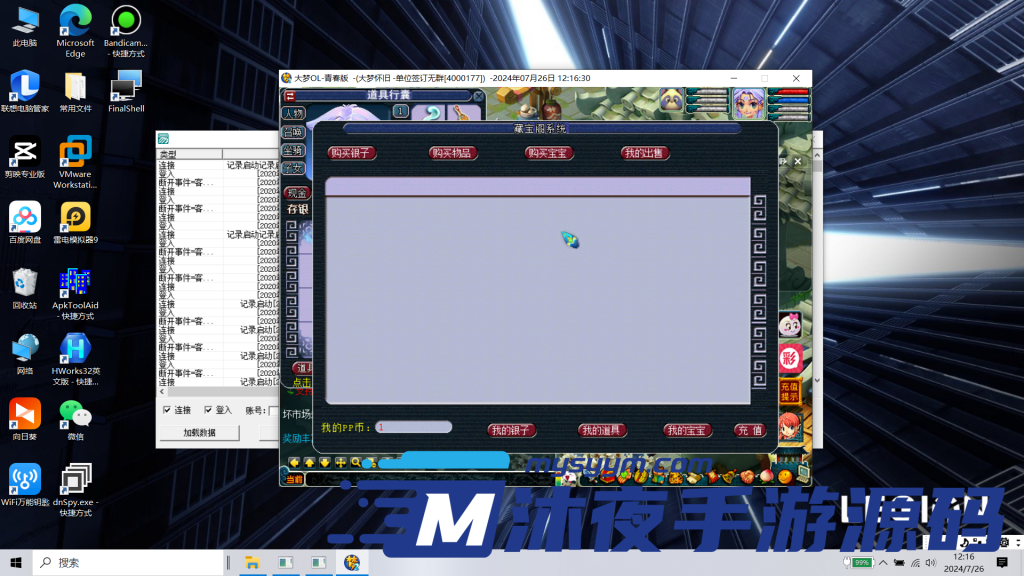This screenshot has width=1024, height=576.
Task: Click the magnifier icon in chat bar
Action: pos(356,462)
